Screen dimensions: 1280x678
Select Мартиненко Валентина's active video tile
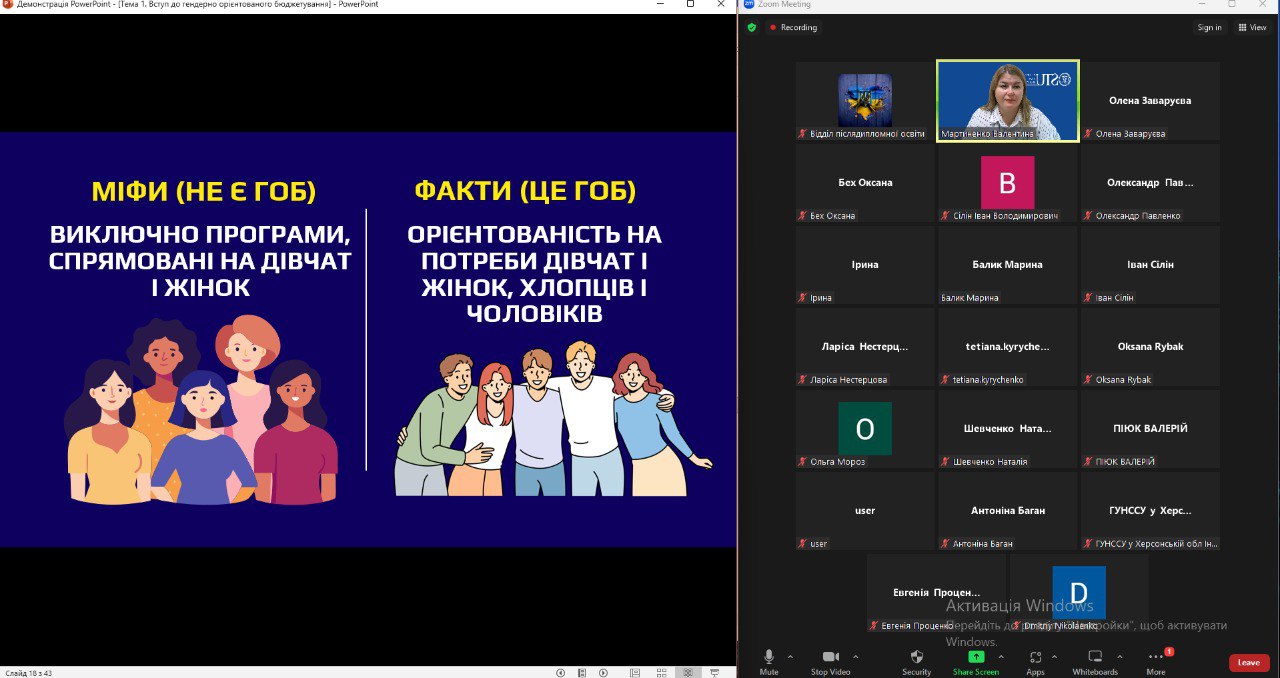click(x=1007, y=100)
